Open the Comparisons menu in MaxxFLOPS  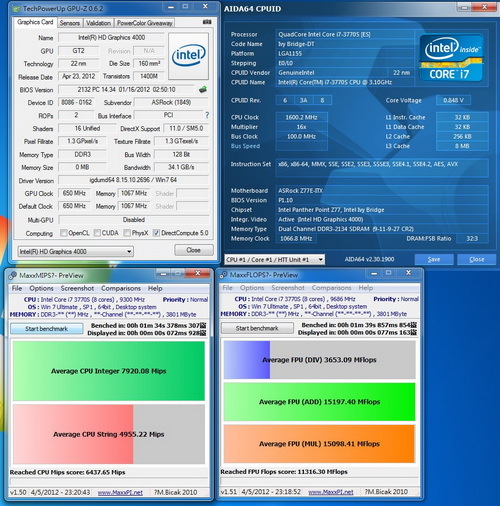331,288
